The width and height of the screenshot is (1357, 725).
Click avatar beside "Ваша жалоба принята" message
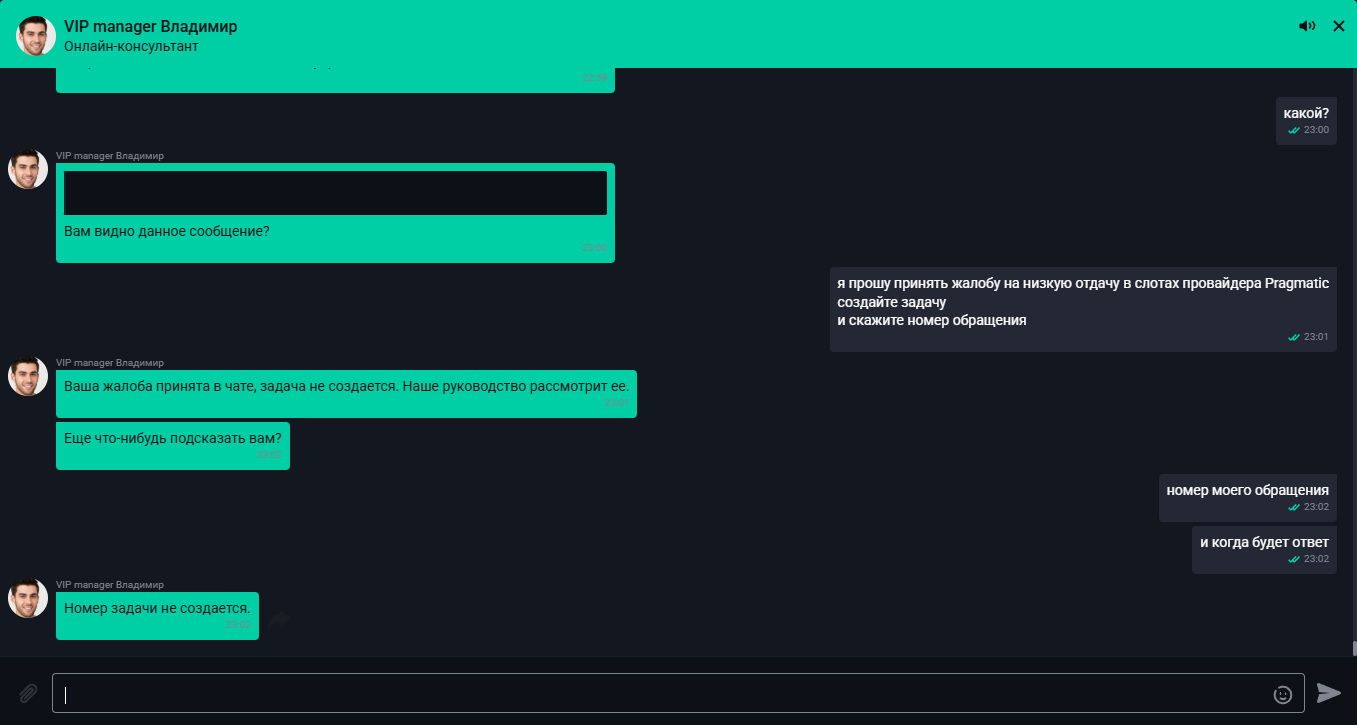(x=28, y=376)
